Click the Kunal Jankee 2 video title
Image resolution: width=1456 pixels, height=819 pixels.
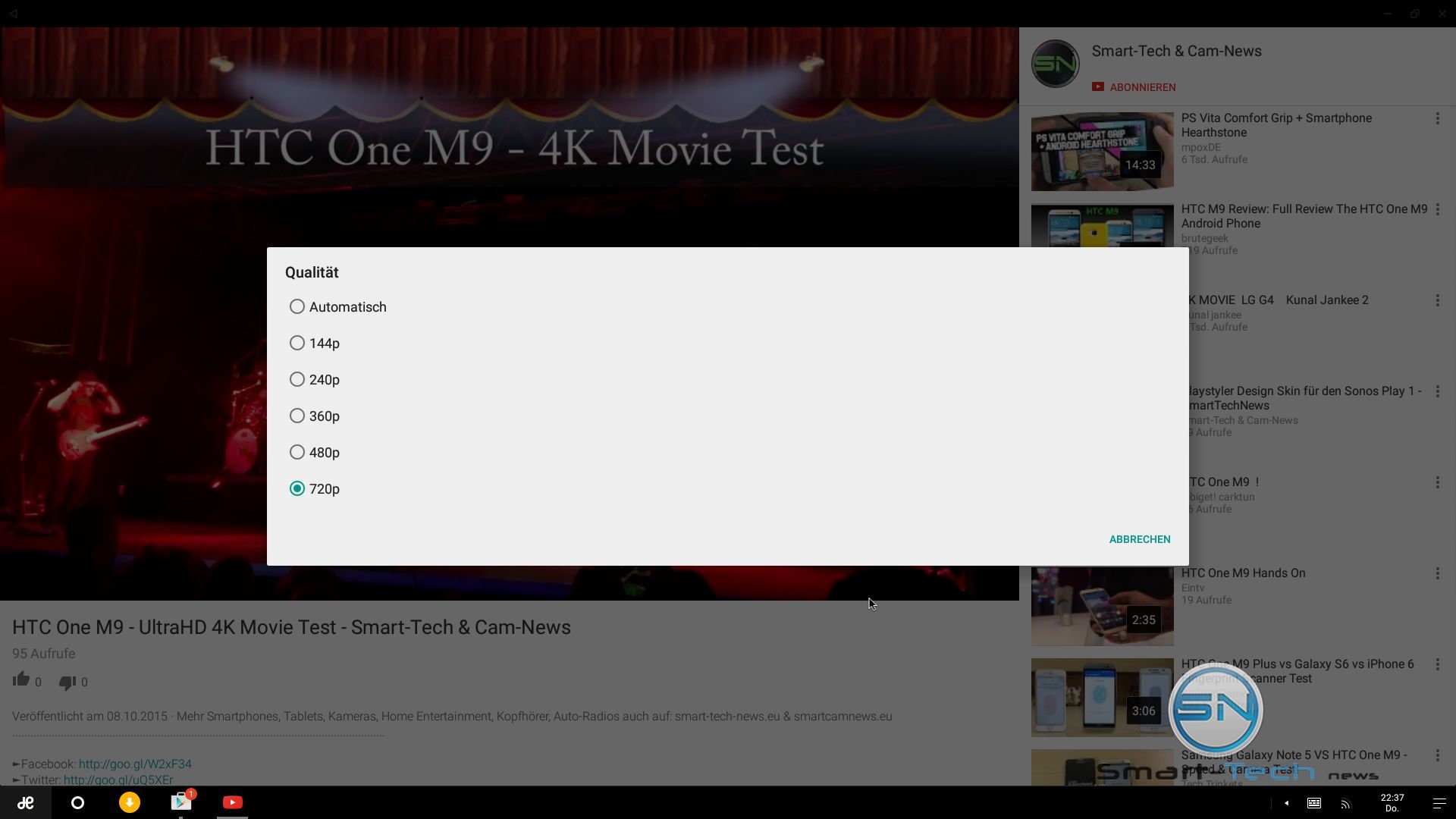[x=1279, y=300]
